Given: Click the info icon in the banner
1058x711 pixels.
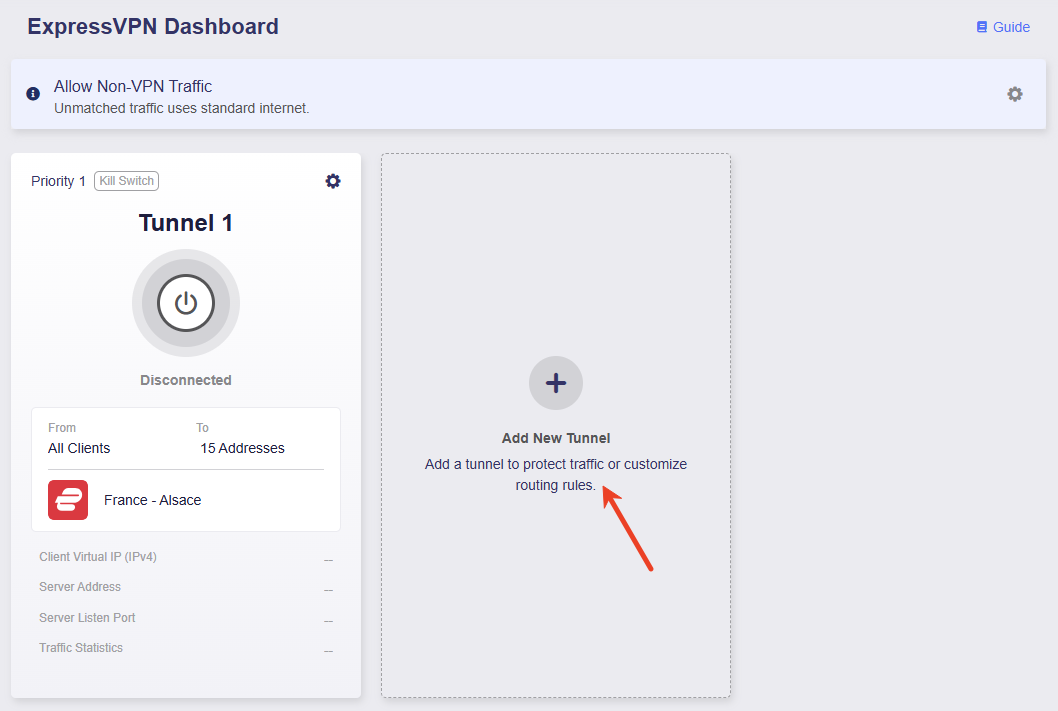Looking at the screenshot, I should (x=33, y=94).
